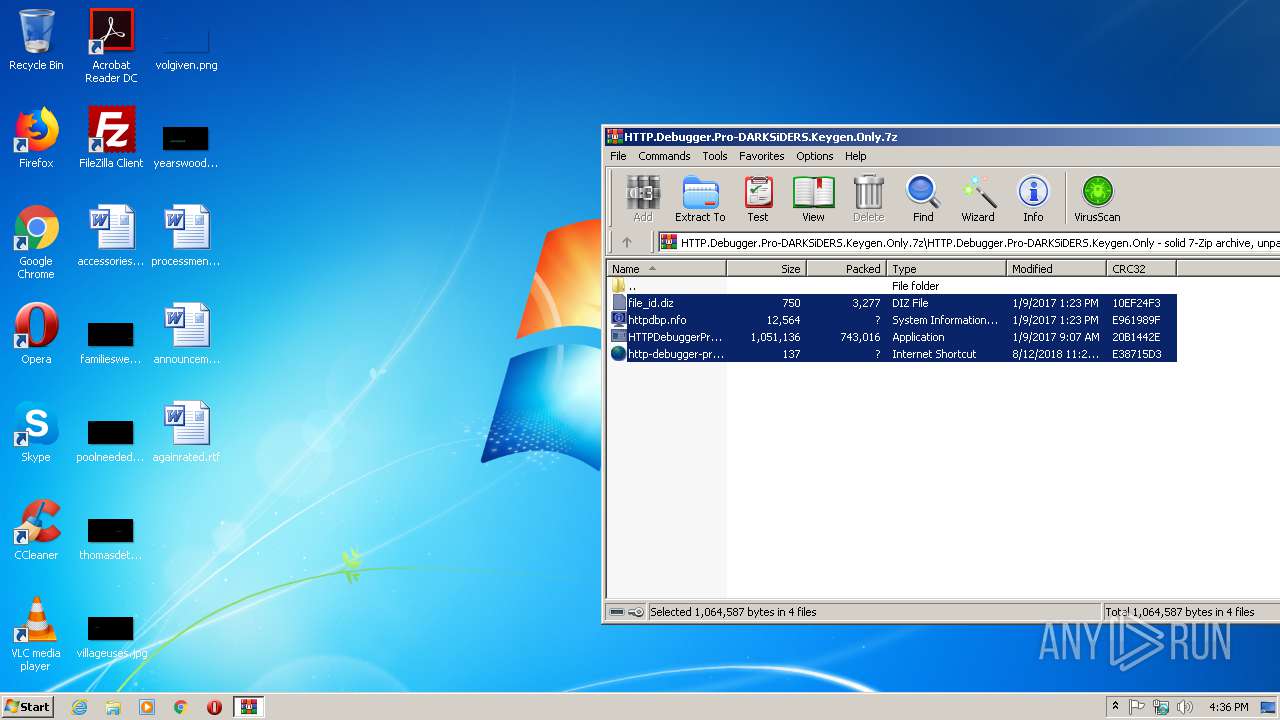
Task: Select the parent folder '..' row
Action: click(891, 286)
